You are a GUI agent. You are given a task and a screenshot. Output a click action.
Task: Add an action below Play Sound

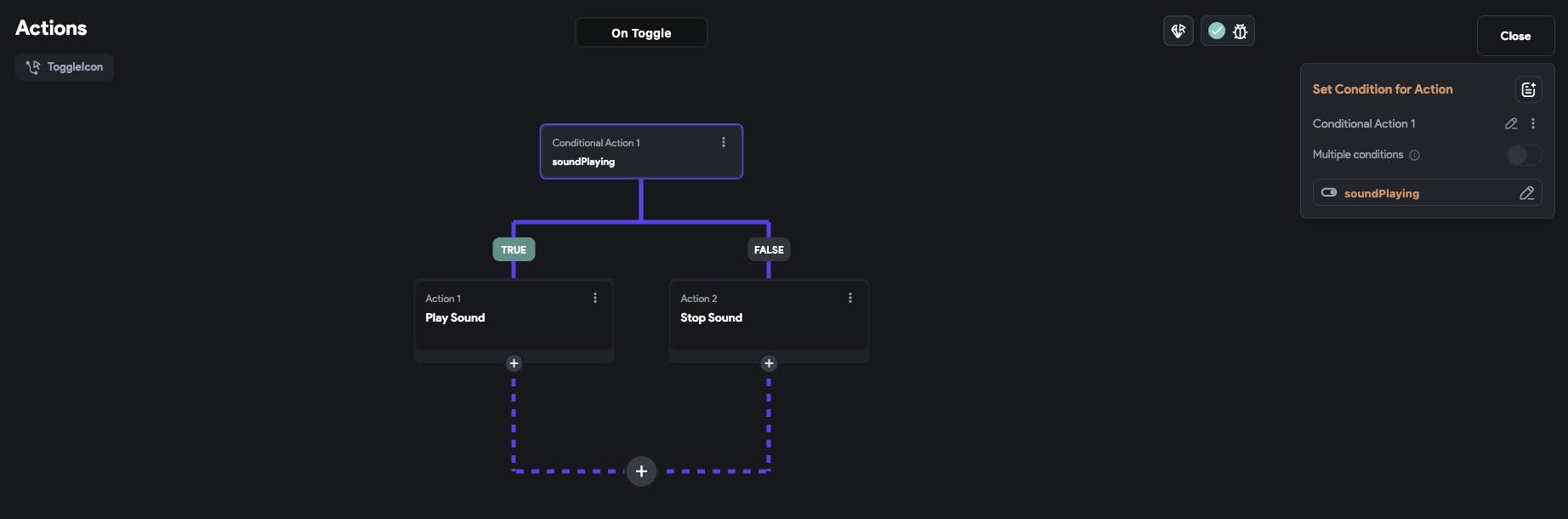(514, 363)
